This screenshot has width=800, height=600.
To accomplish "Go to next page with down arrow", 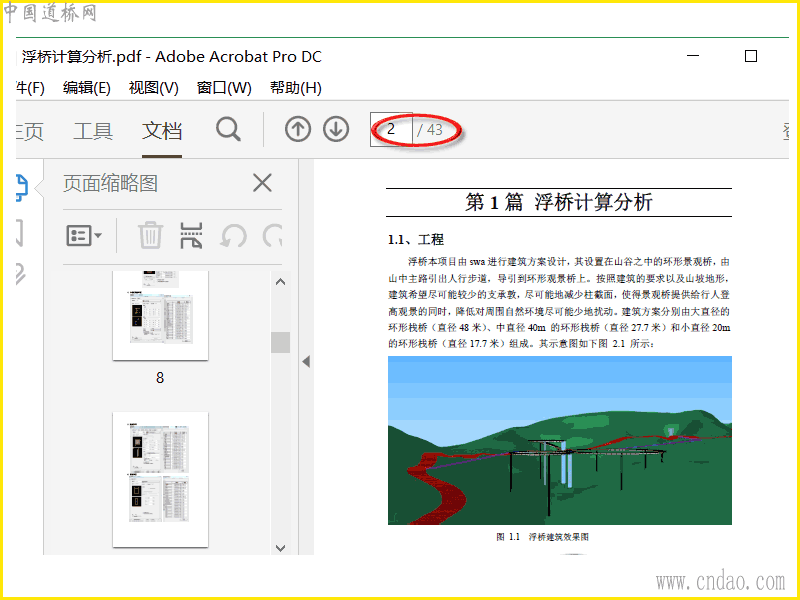I will point(336,130).
